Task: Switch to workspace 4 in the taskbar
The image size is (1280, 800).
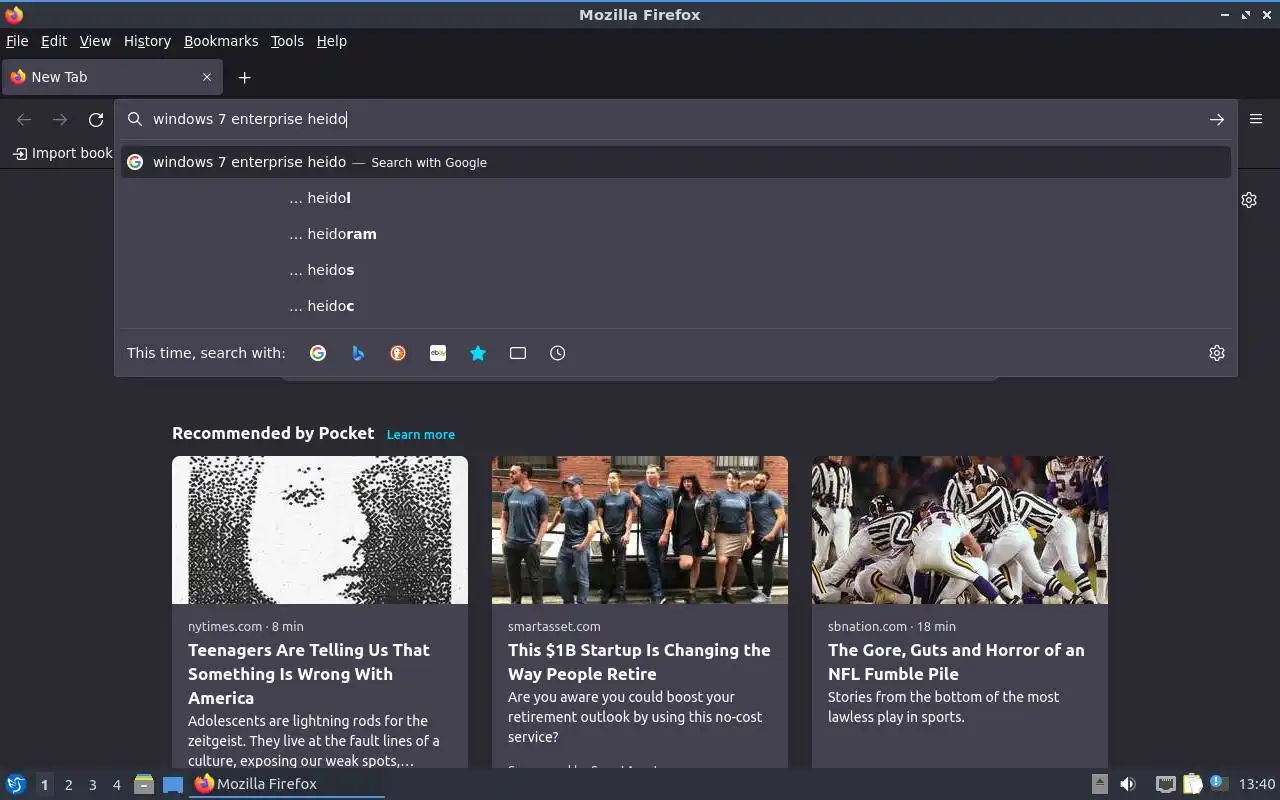Action: 116,785
